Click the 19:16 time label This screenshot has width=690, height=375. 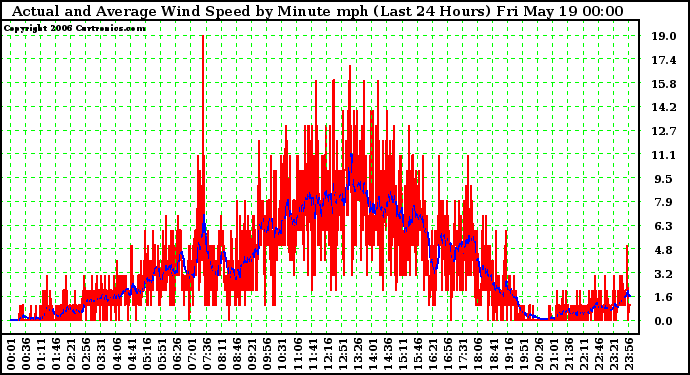508,354
